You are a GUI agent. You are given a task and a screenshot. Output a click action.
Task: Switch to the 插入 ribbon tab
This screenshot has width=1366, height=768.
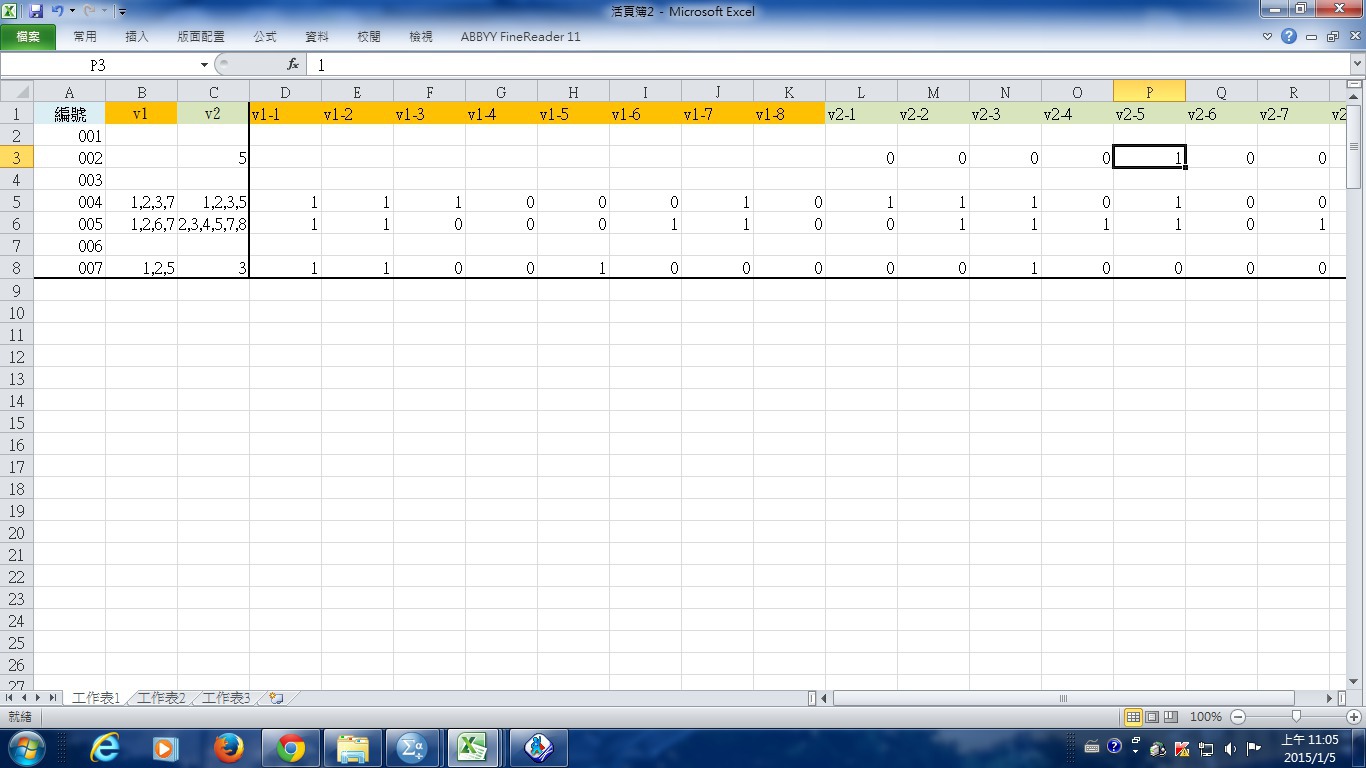[x=137, y=37]
